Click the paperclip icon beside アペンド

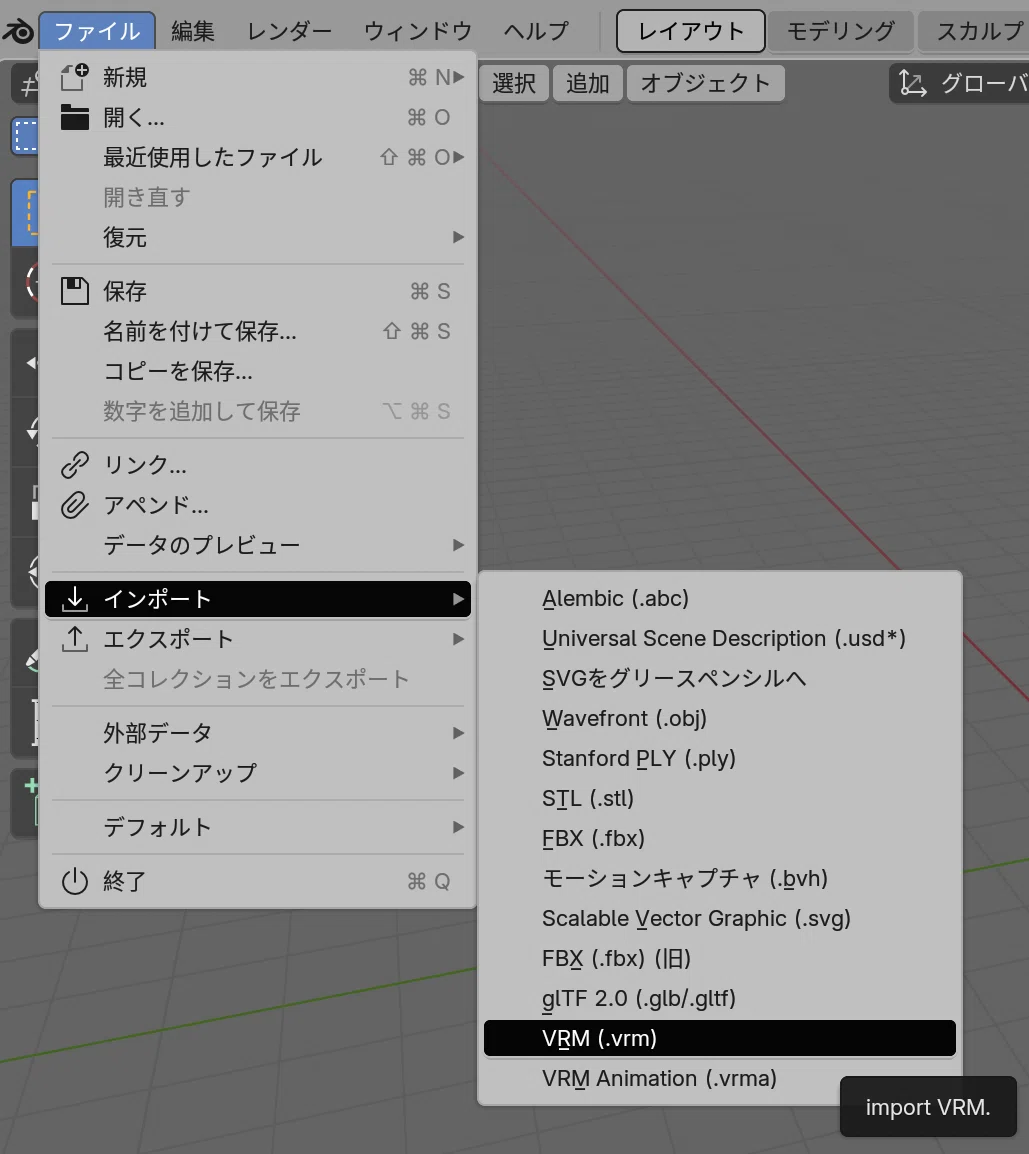coord(74,505)
